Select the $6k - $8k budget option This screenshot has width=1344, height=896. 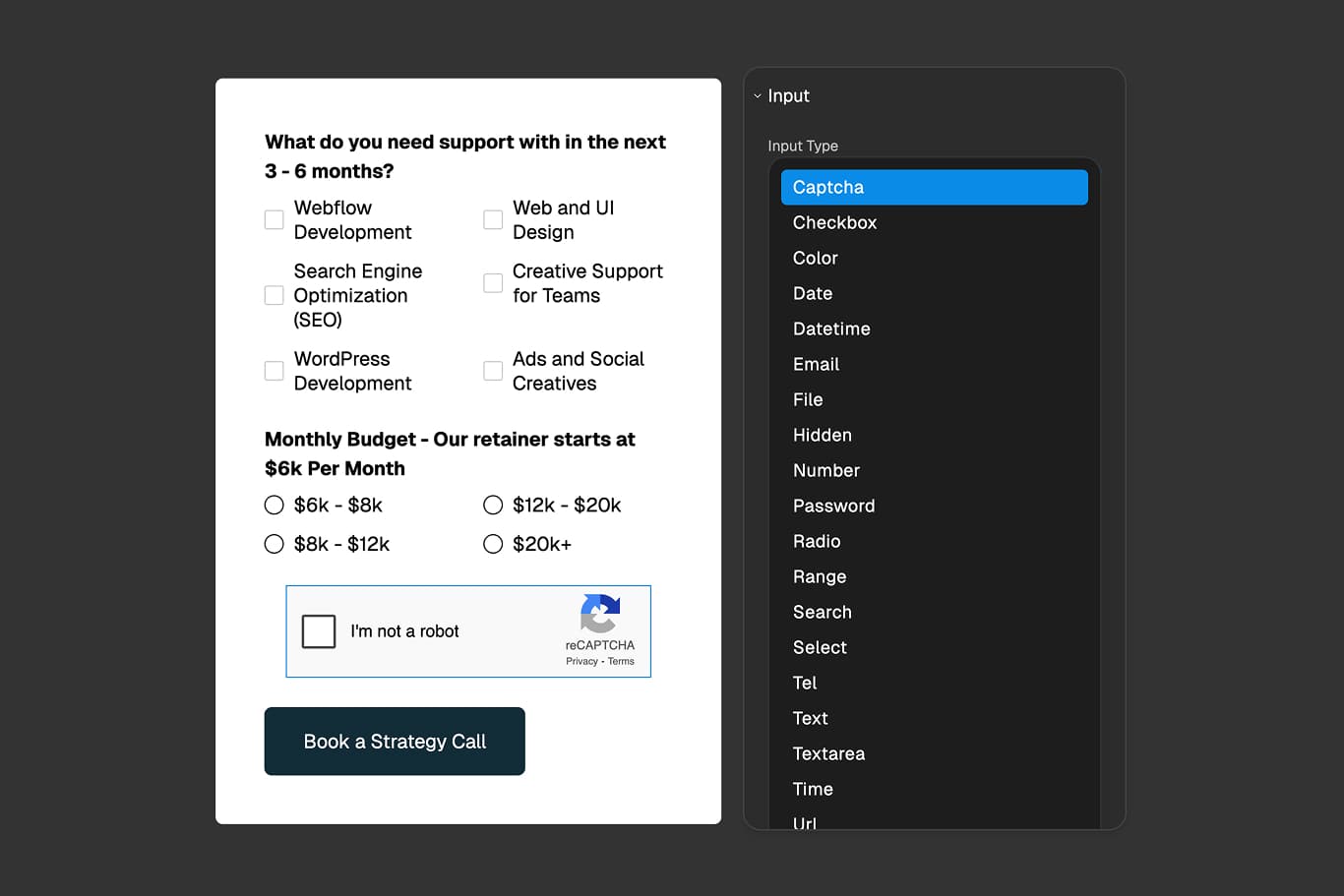274,505
